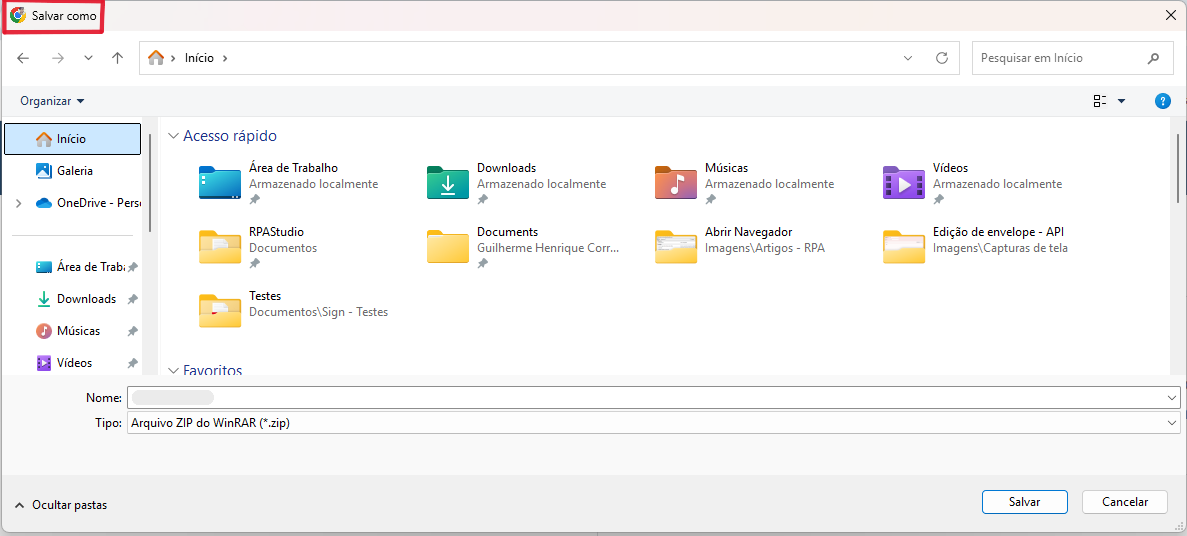Viewport: 1187px width, 536px height.
Task: Open the help question mark icon
Action: coord(1162,101)
